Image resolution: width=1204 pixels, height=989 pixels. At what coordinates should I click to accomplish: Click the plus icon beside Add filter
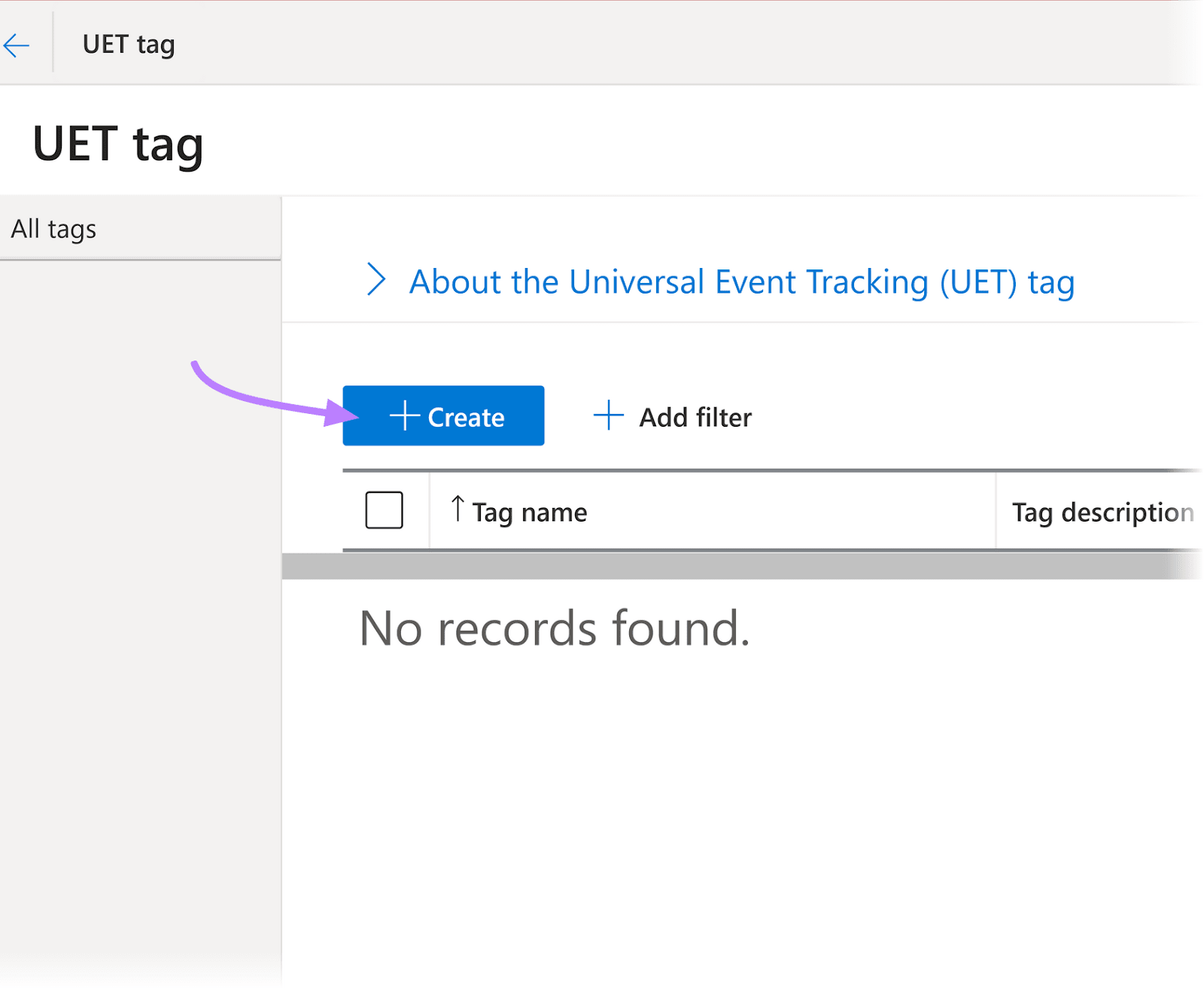(x=608, y=415)
